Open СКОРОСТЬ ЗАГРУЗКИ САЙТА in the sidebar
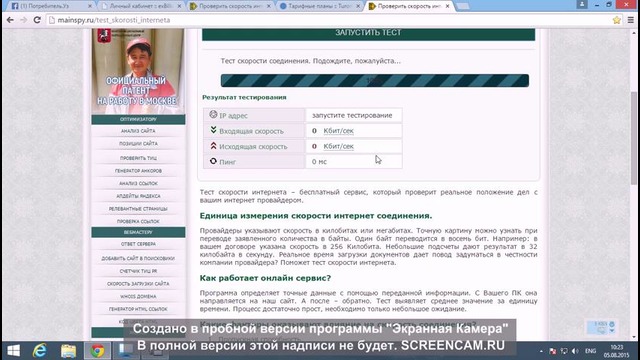 [x=138, y=284]
